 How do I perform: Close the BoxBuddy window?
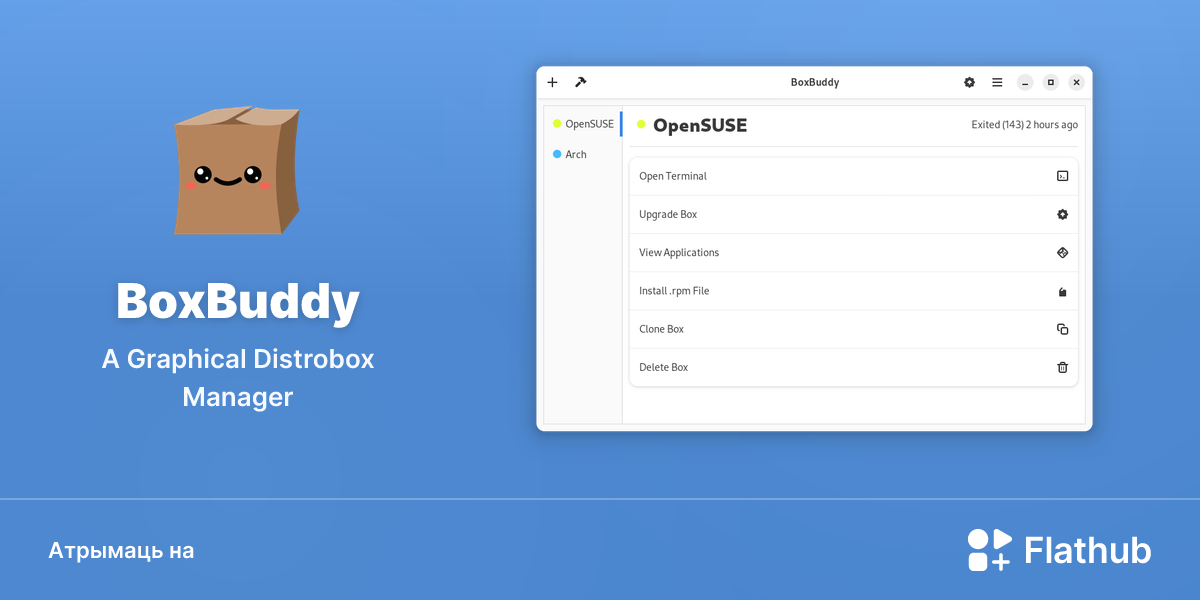coord(1076,82)
